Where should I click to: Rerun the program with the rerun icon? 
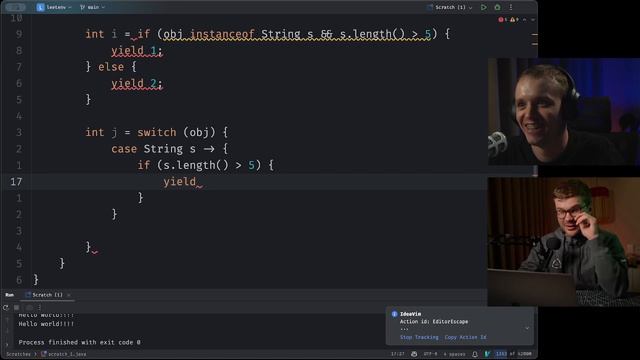click(6, 307)
